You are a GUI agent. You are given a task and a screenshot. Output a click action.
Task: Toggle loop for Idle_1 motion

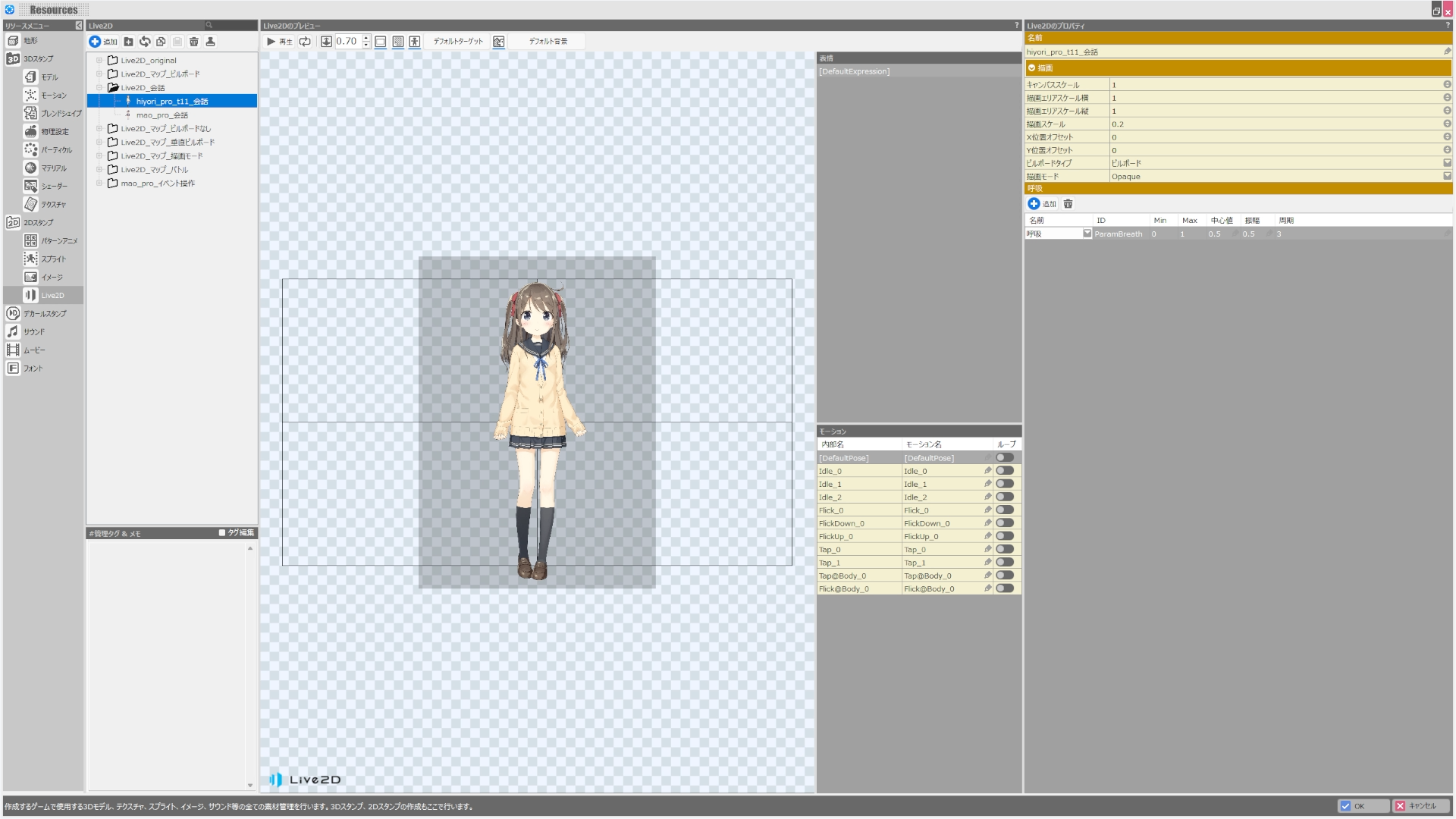pos(1005,484)
